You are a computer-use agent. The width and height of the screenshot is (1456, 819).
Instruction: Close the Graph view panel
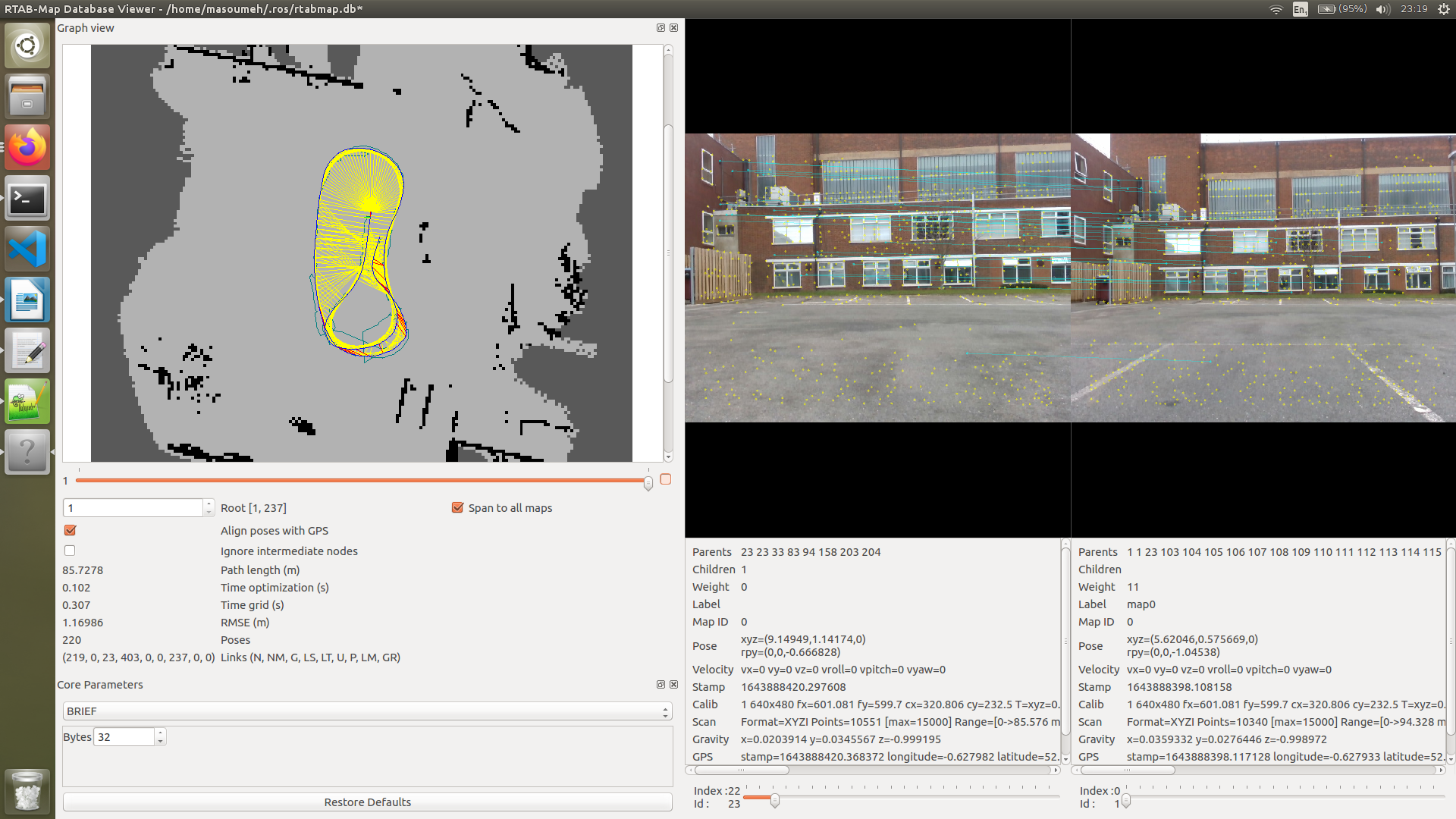(x=673, y=28)
